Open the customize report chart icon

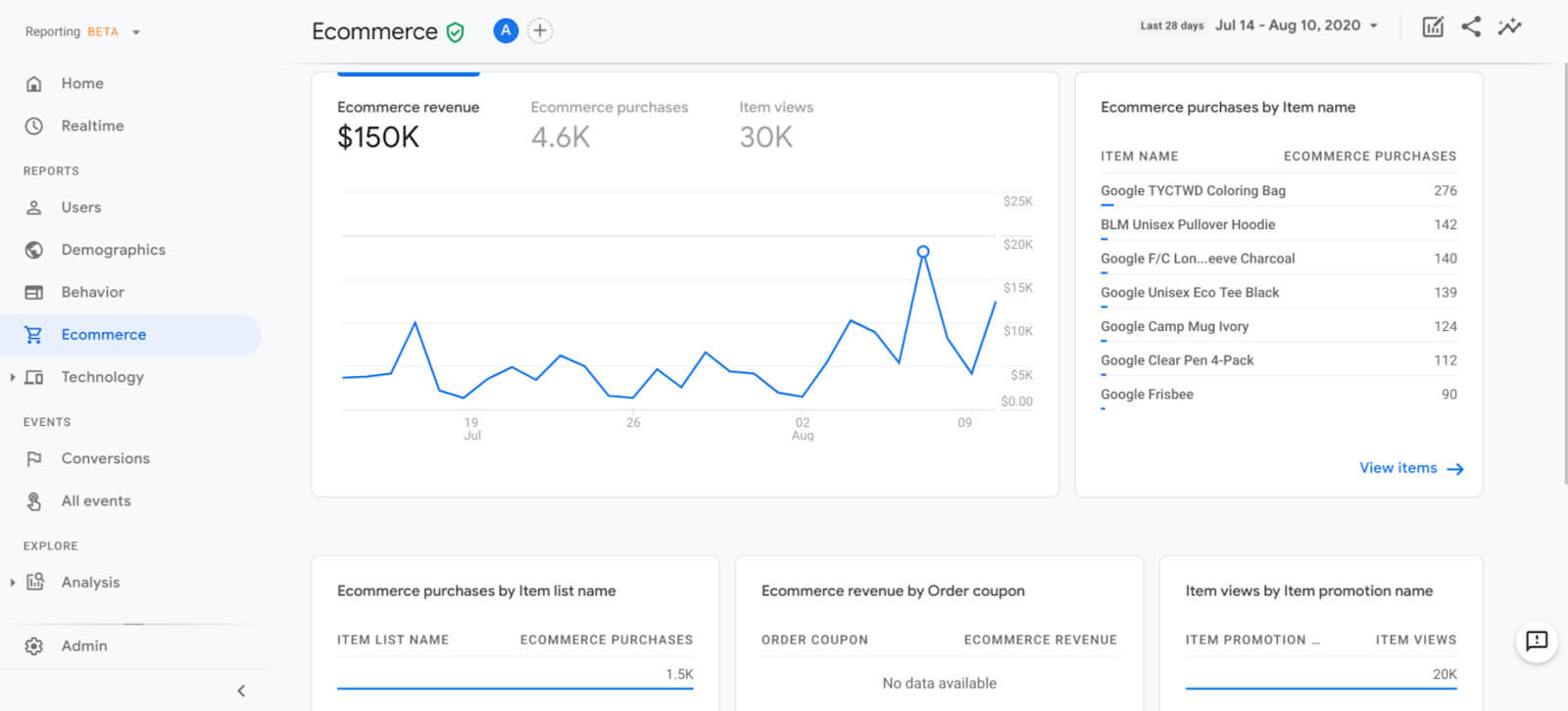pos(1433,26)
